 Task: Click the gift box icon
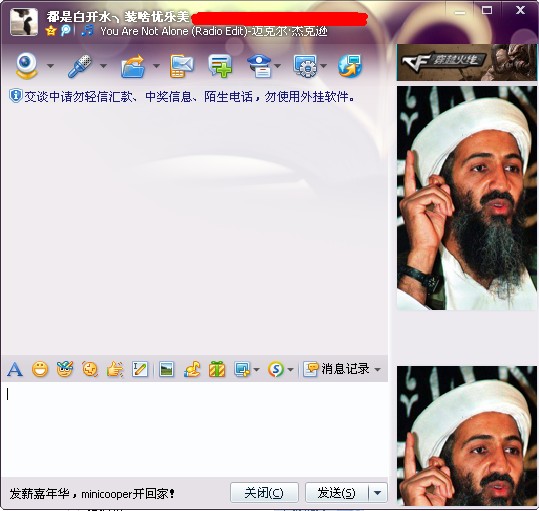tap(217, 369)
